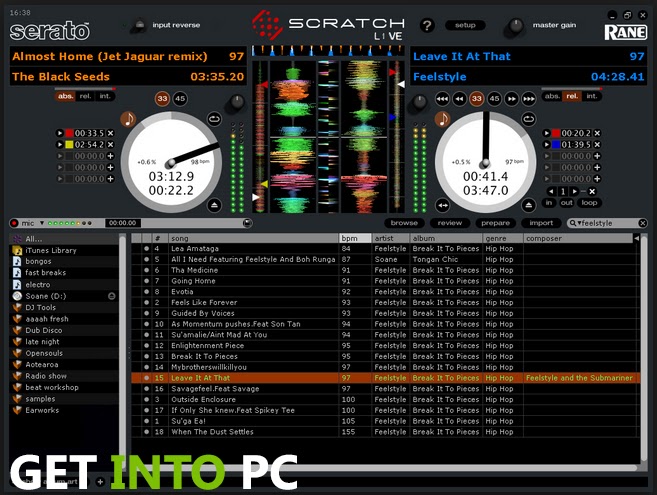Viewport: 657px width, 495px height.
Task: Add a cue in left deck's third slot
Action: [110, 156]
